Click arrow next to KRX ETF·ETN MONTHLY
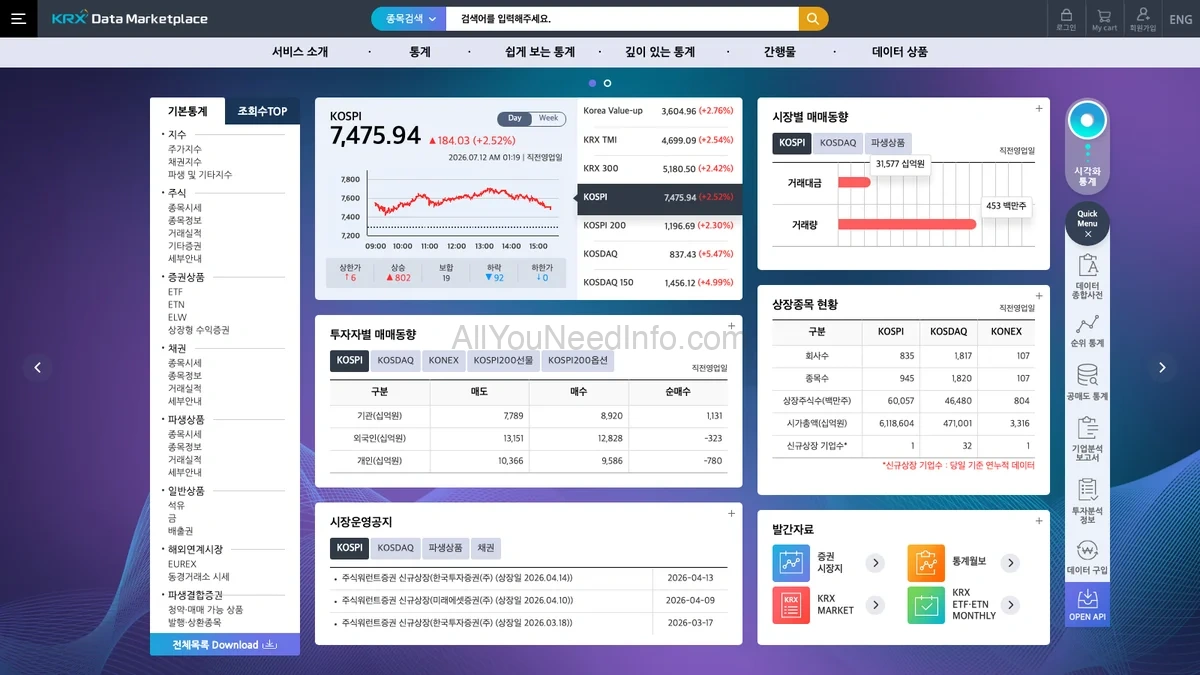The height and width of the screenshot is (675, 1200). 1010,605
